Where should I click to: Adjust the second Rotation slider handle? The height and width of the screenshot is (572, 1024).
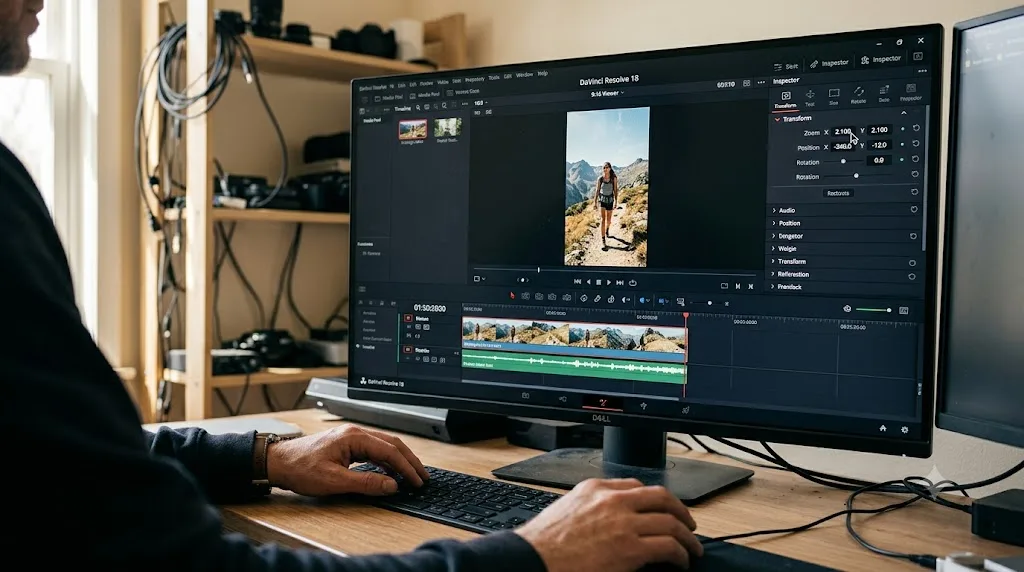pyautogui.click(x=856, y=176)
